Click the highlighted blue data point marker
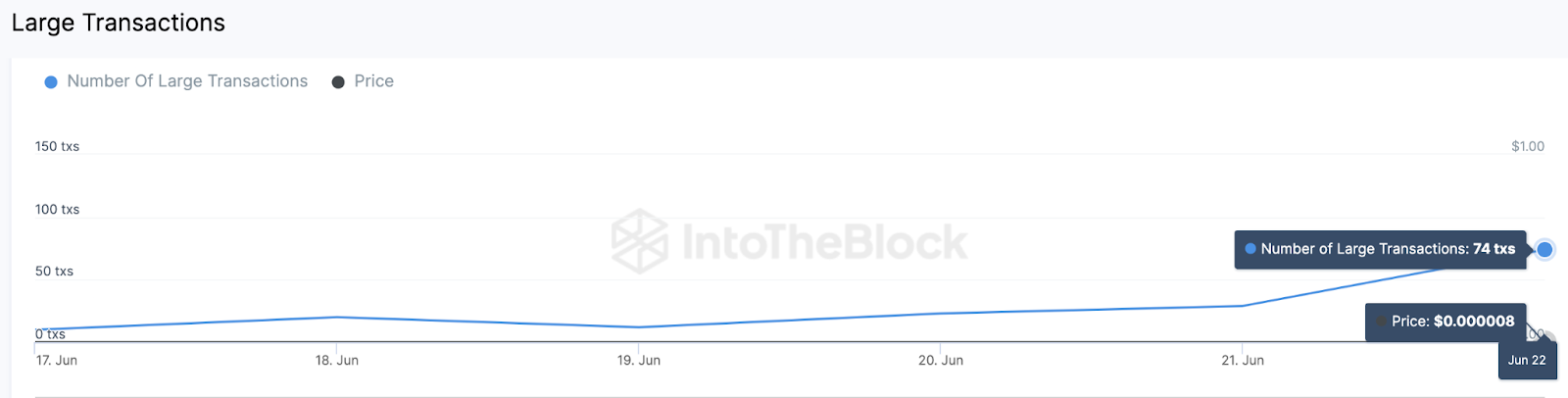 point(1544,249)
